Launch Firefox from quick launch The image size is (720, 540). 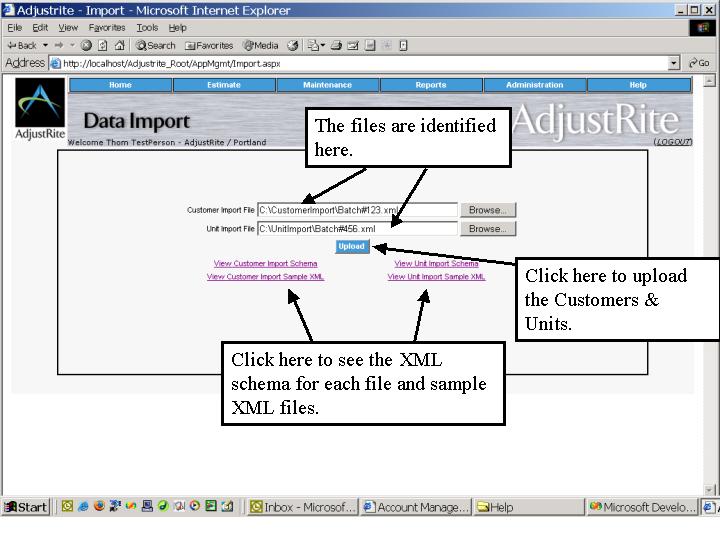(x=99, y=506)
